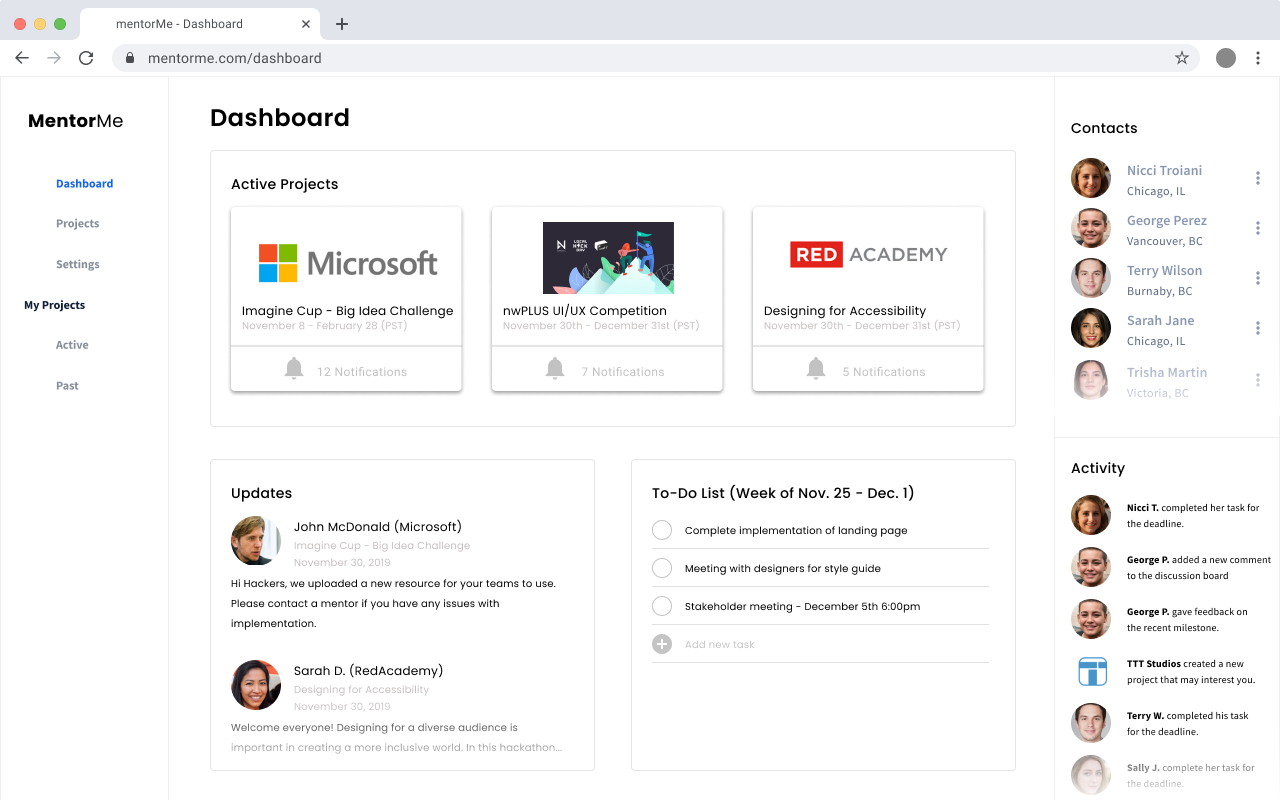Click George Perez's avatar in Contacts
Image resolution: width=1280 pixels, height=800 pixels.
click(x=1091, y=228)
